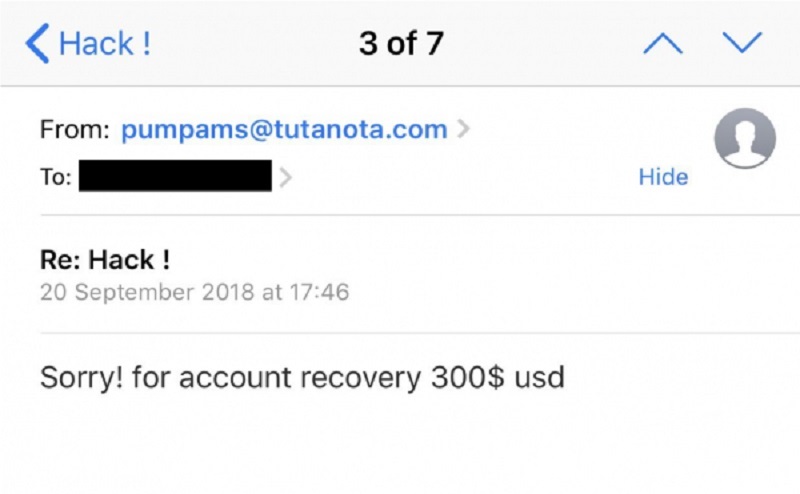Click the "From:" field label
The height and width of the screenshot is (494, 800).
(74, 129)
